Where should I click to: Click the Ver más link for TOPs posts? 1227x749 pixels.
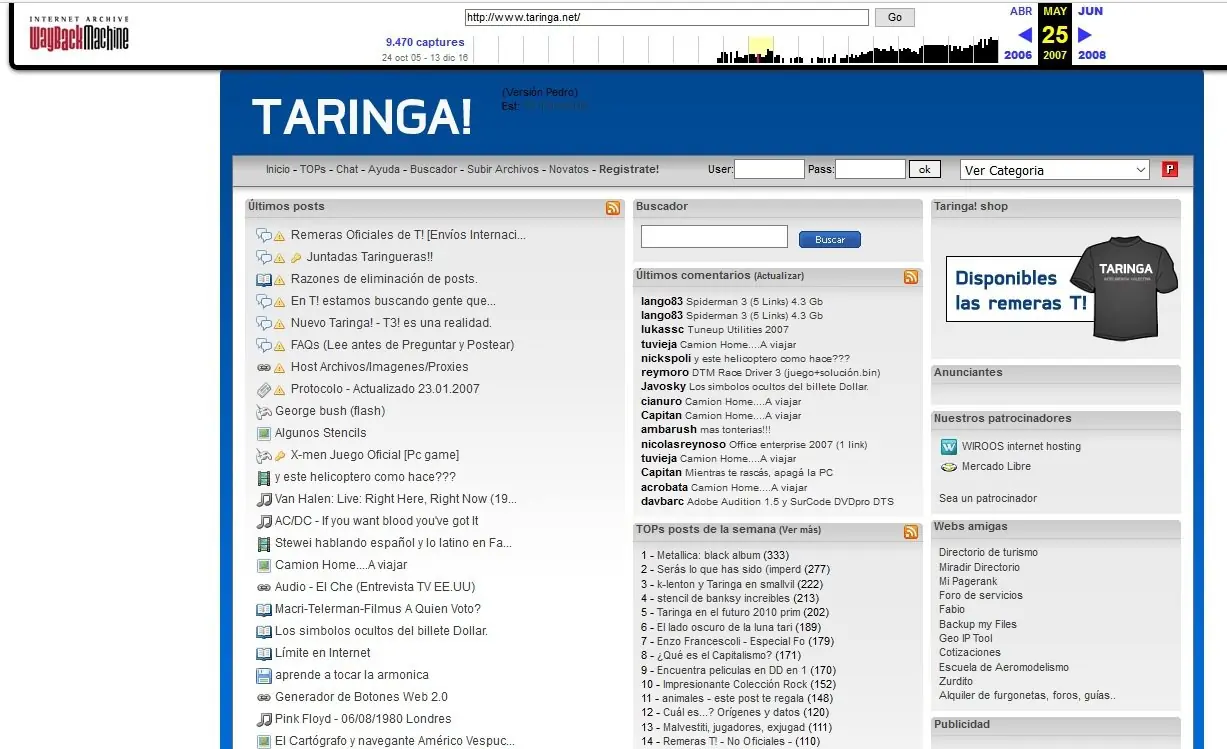coord(800,530)
